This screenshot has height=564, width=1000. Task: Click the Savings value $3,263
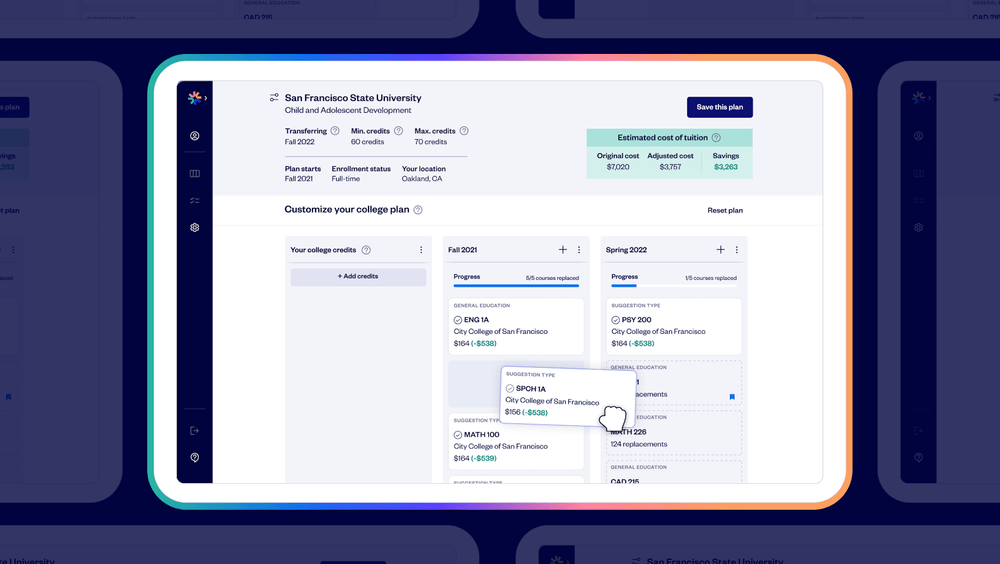[x=726, y=167]
